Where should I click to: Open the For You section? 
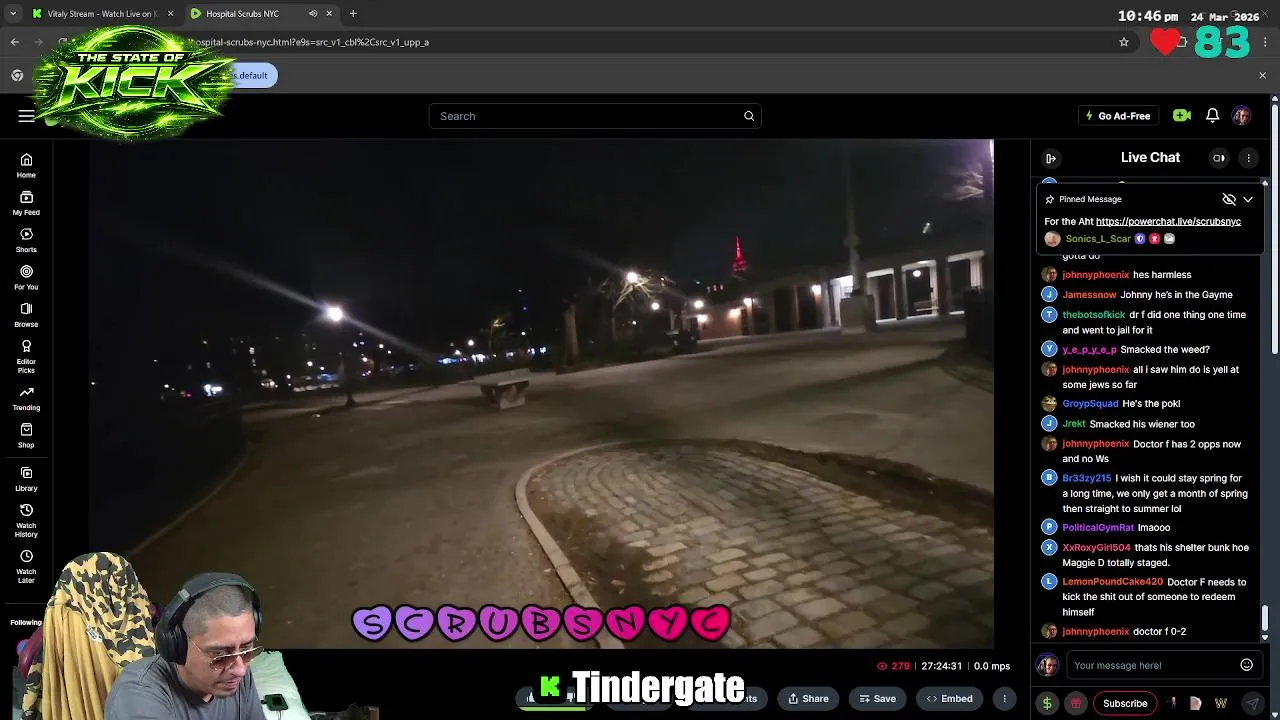click(26, 277)
